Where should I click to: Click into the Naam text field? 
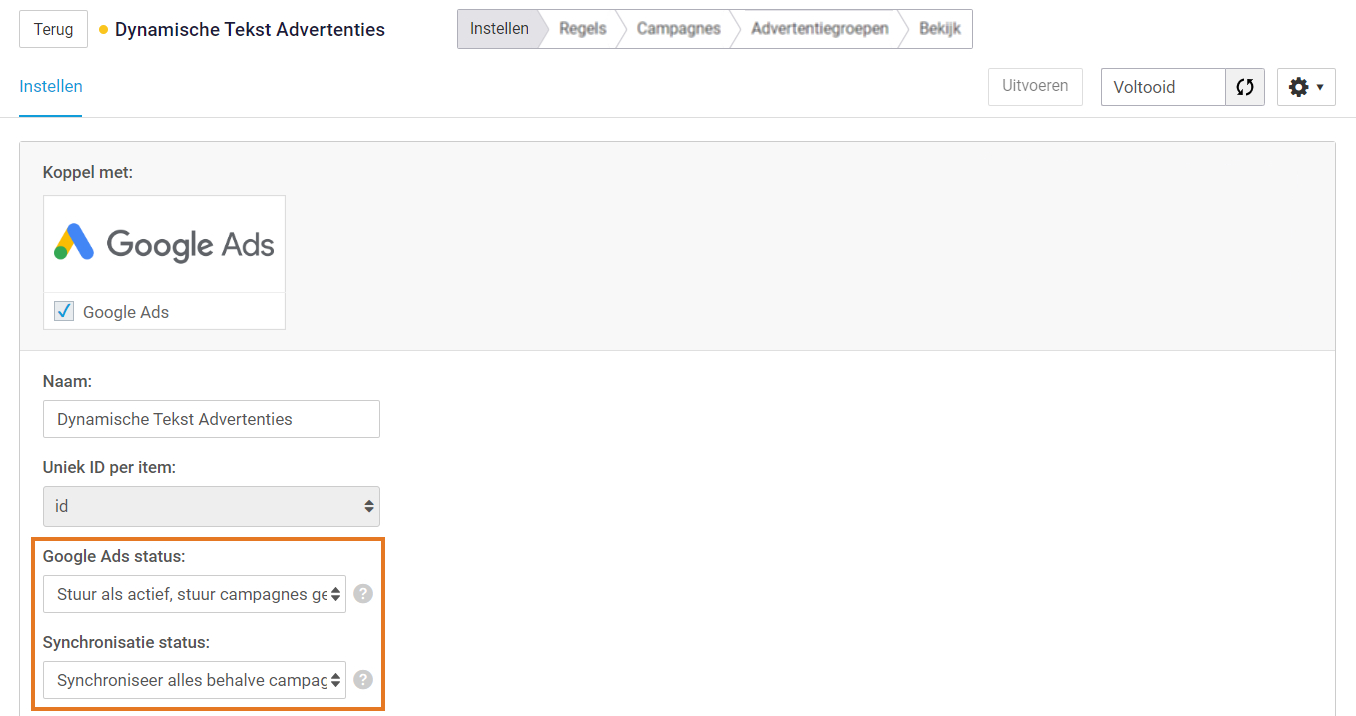point(211,419)
